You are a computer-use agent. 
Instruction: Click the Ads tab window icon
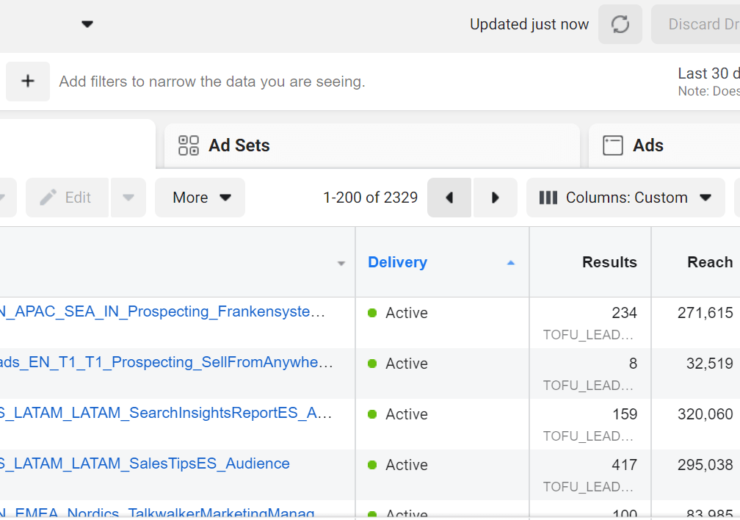[613, 146]
